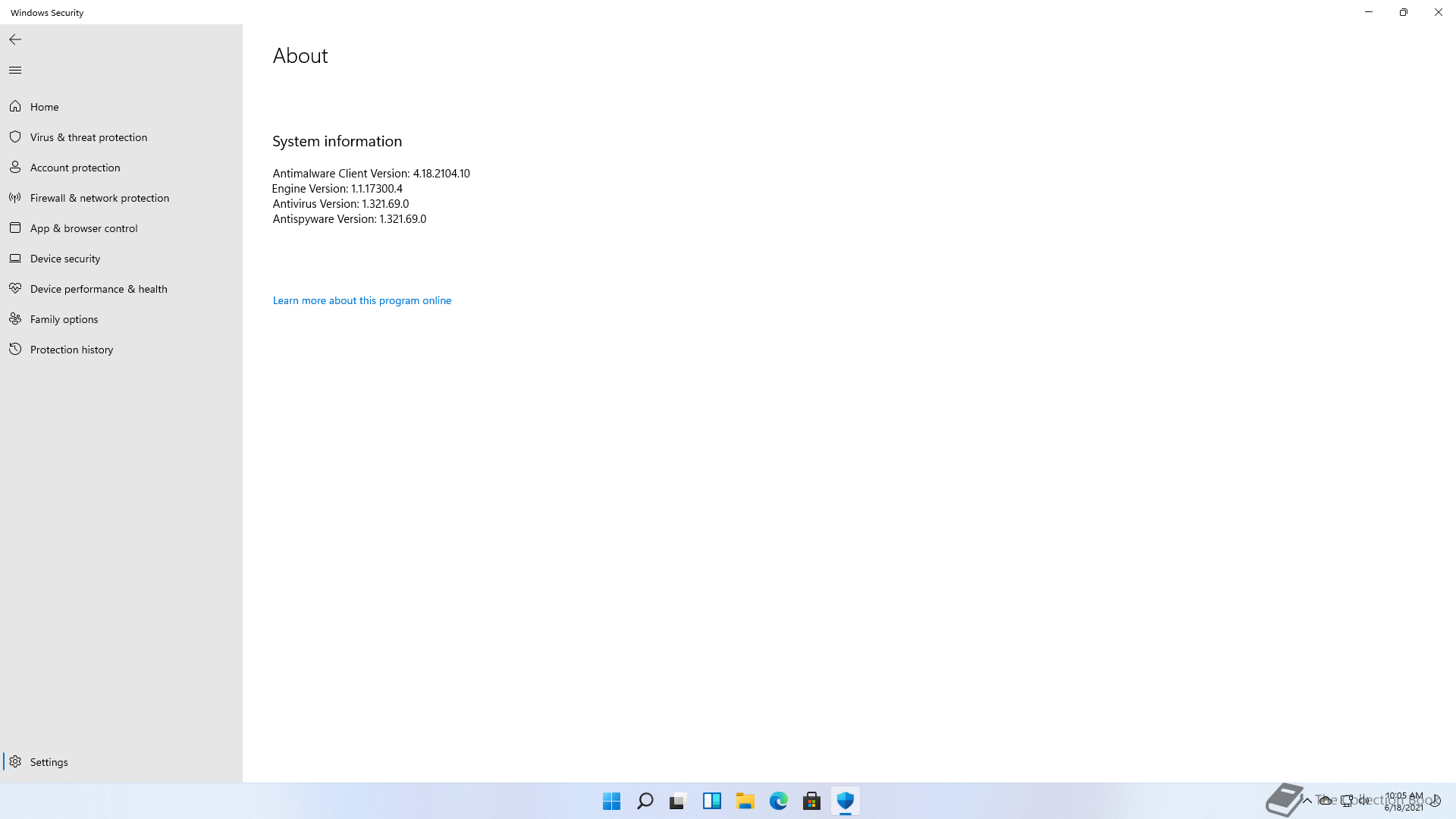Go to Account protection
The image size is (1456, 819).
[x=121, y=168]
